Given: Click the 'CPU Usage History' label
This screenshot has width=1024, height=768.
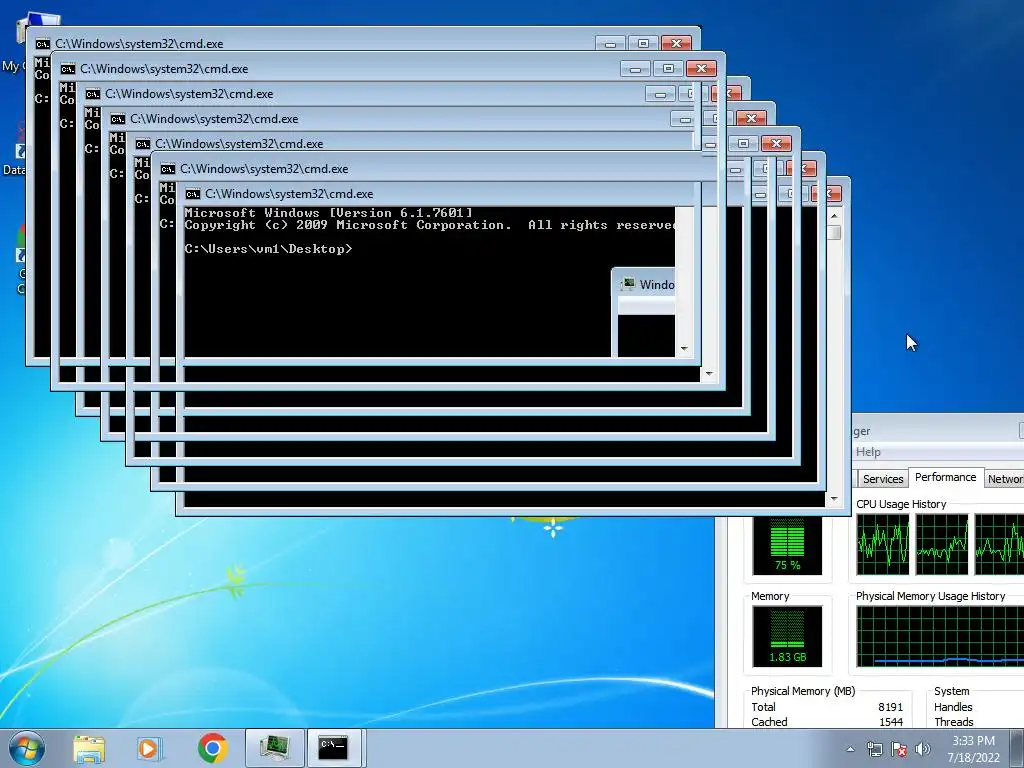Looking at the screenshot, I should 901,504.
